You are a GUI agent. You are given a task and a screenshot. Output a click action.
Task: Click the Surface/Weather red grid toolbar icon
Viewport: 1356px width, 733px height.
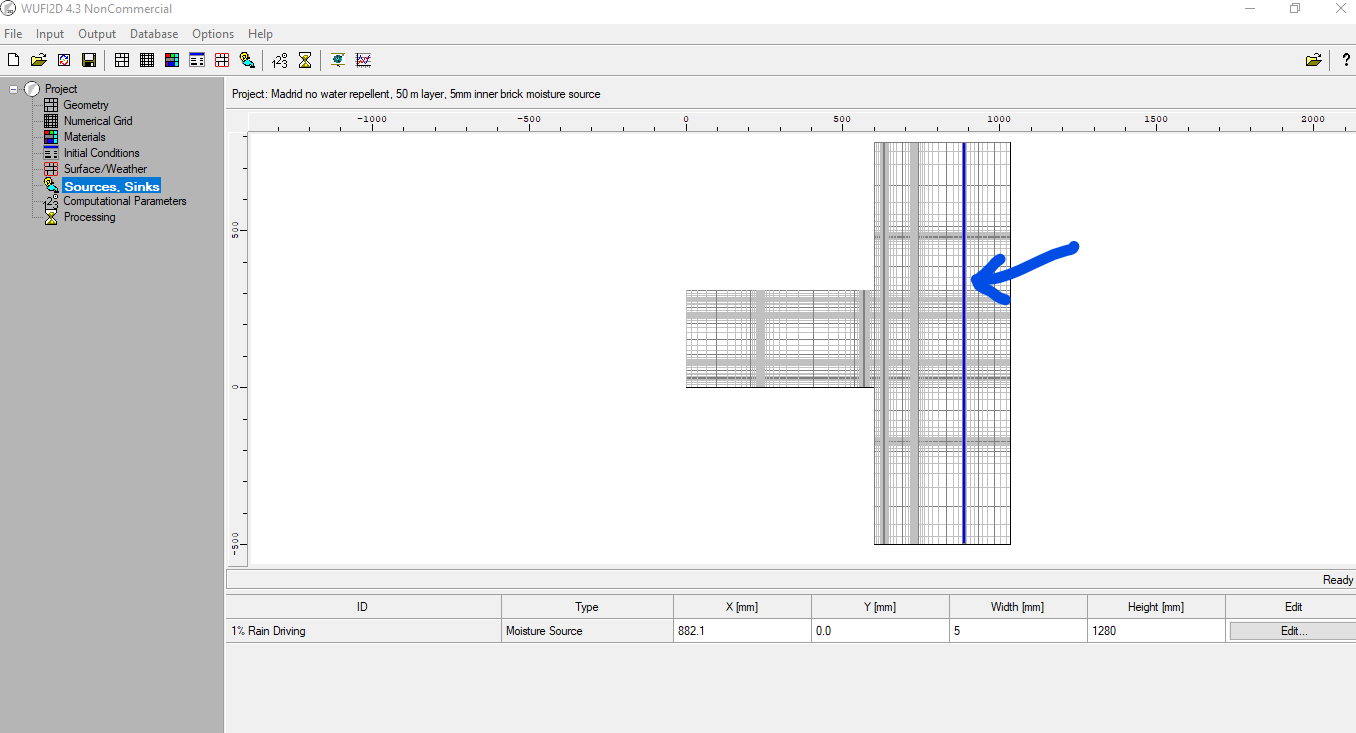point(222,60)
